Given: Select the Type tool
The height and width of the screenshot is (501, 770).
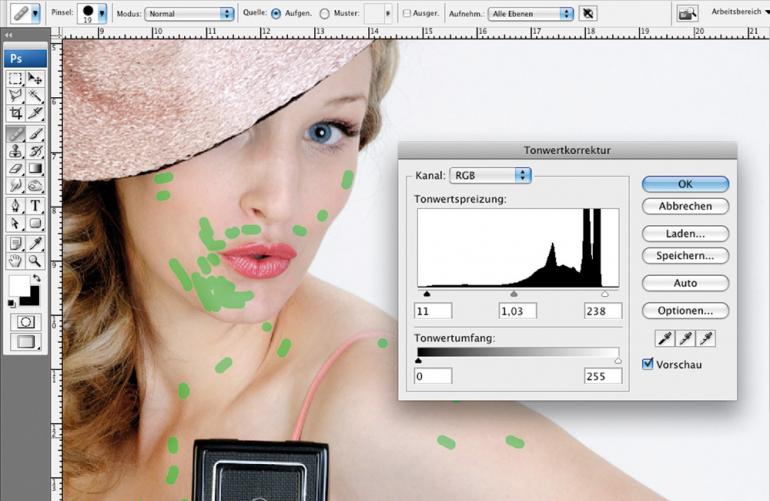Looking at the screenshot, I should tap(35, 206).
